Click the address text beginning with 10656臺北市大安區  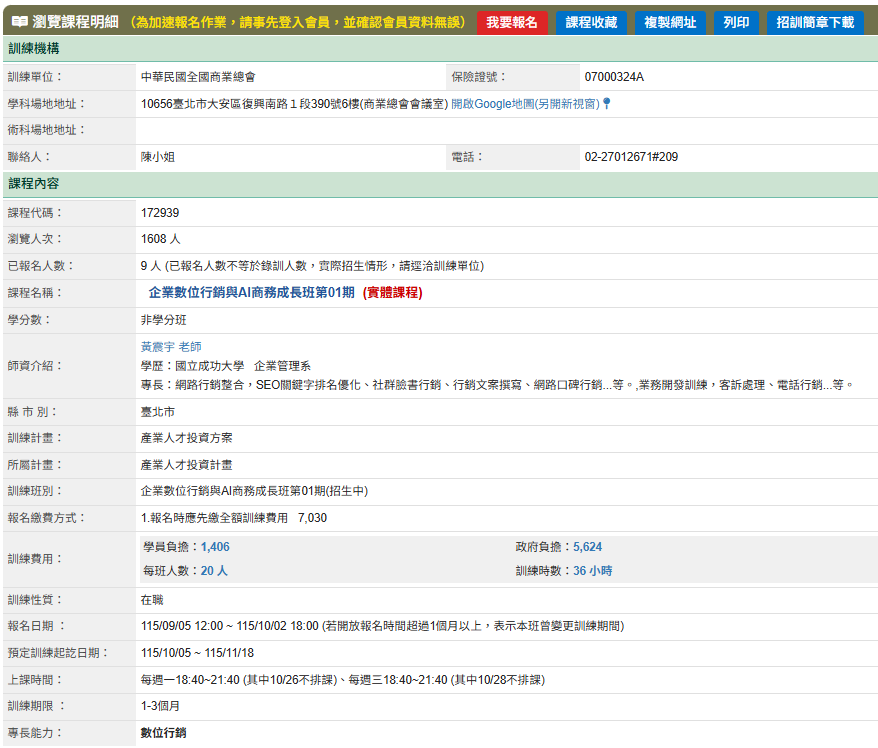point(295,104)
